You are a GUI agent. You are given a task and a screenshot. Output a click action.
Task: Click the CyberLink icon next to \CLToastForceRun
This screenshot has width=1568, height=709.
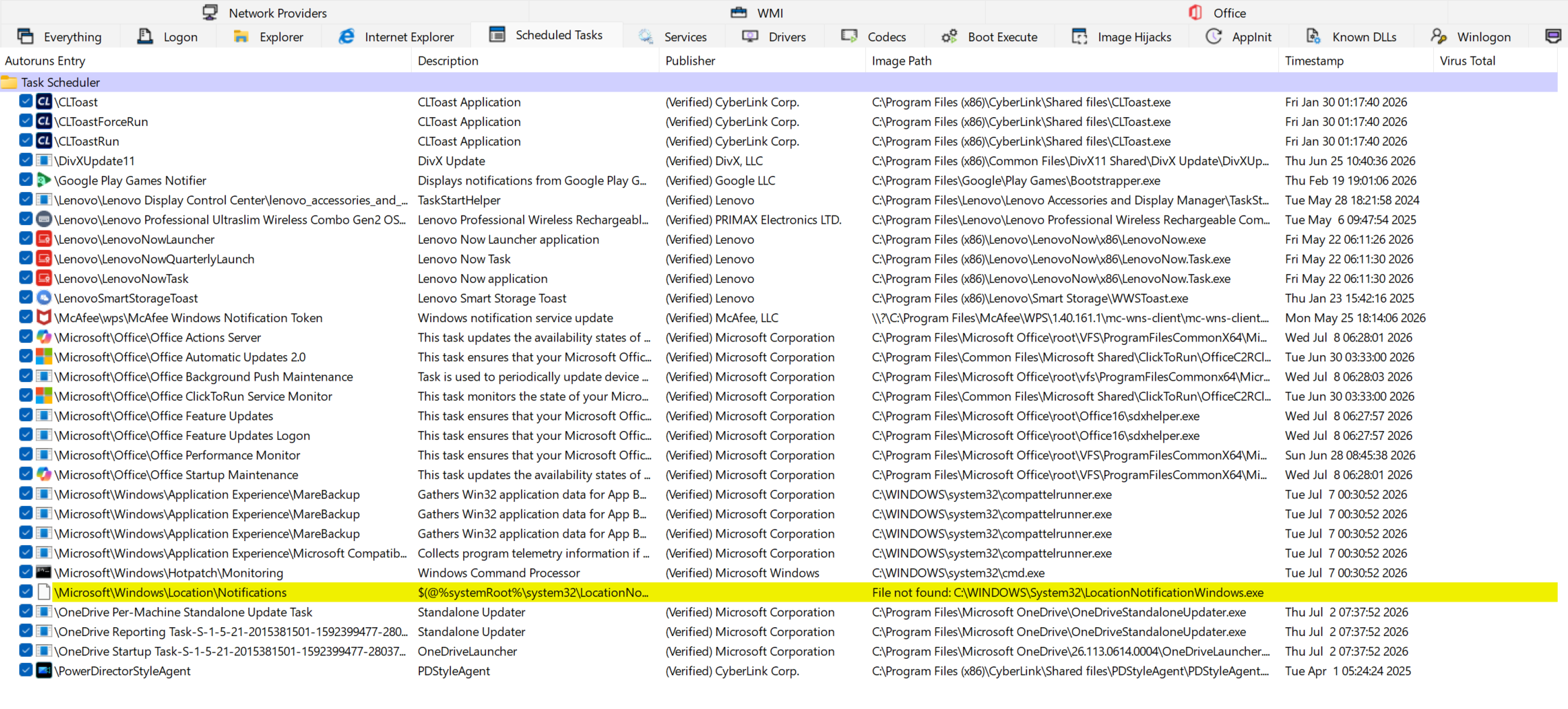pos(44,121)
